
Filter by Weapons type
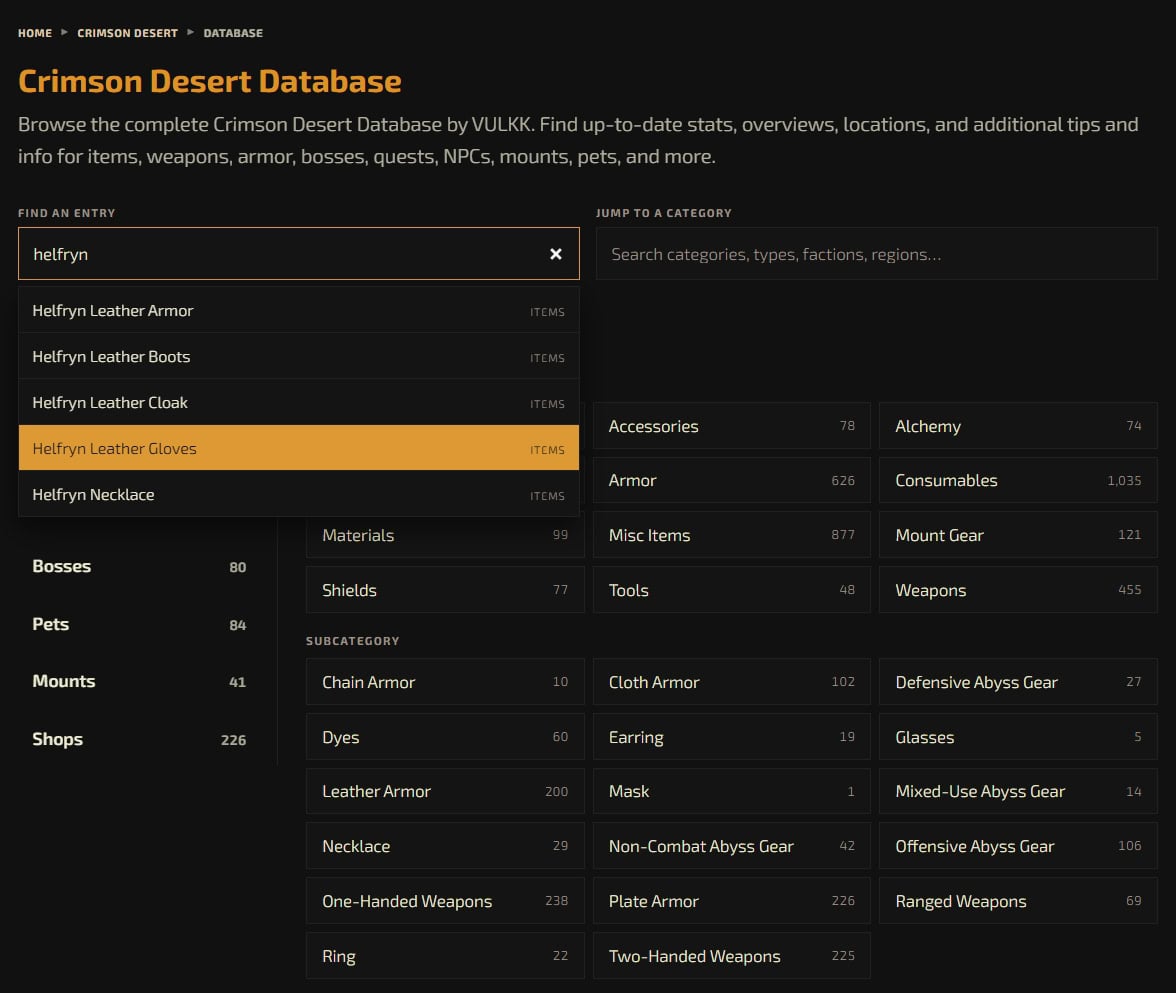click(1018, 590)
